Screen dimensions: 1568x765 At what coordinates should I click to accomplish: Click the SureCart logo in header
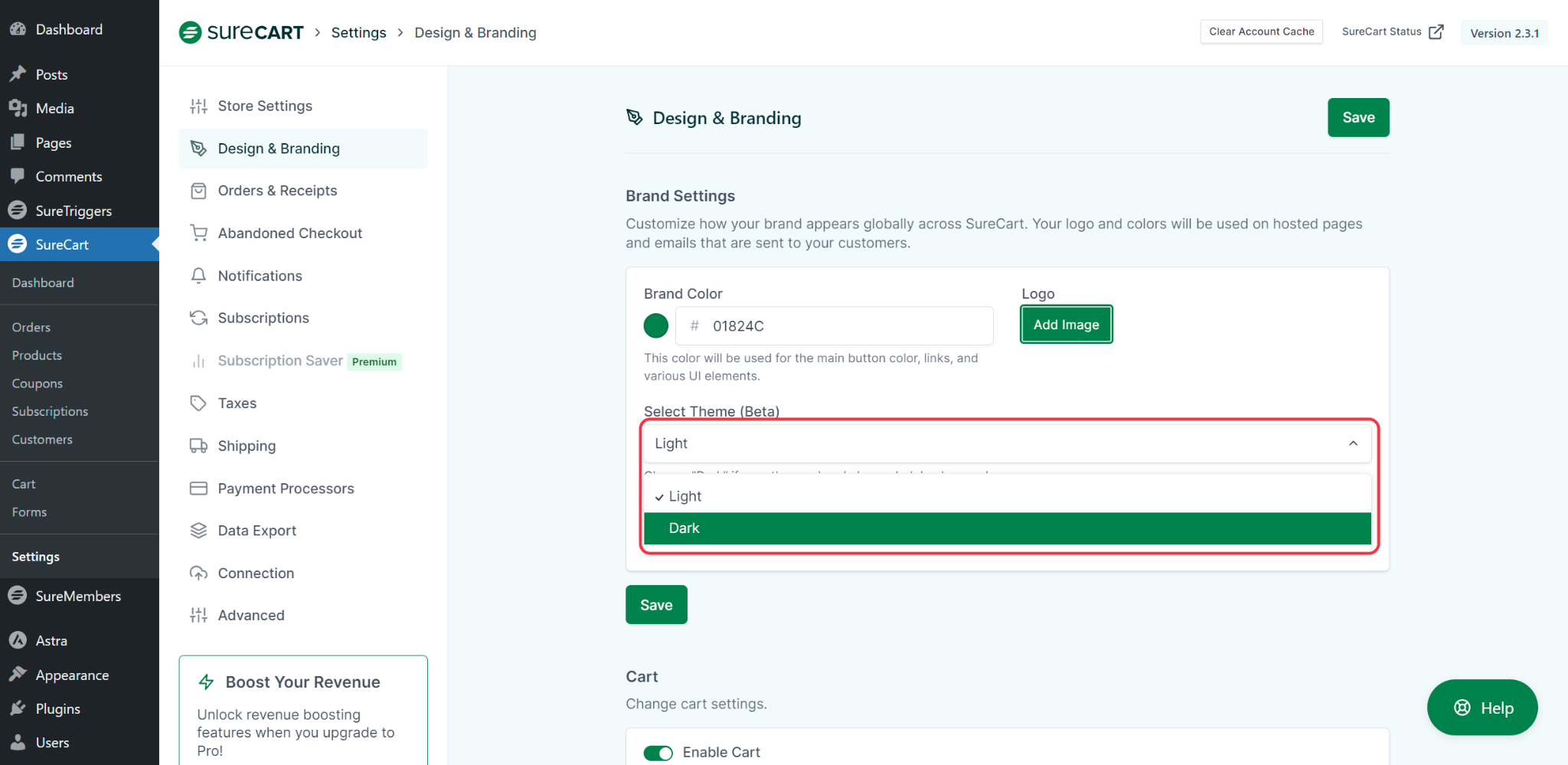pyautogui.click(x=241, y=32)
